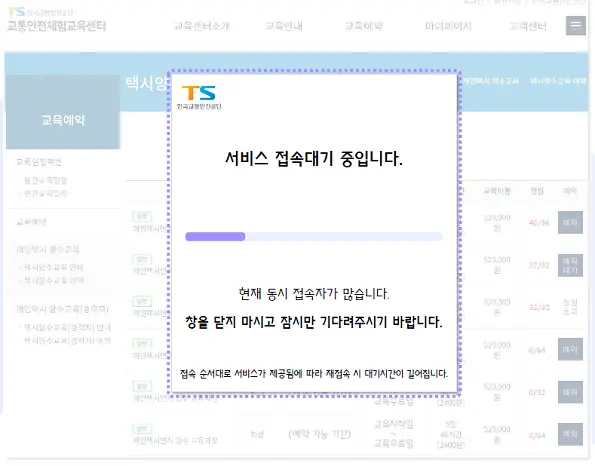
Task: Click heading '서비스 접속대기 중입니다.'
Action: click(x=313, y=159)
